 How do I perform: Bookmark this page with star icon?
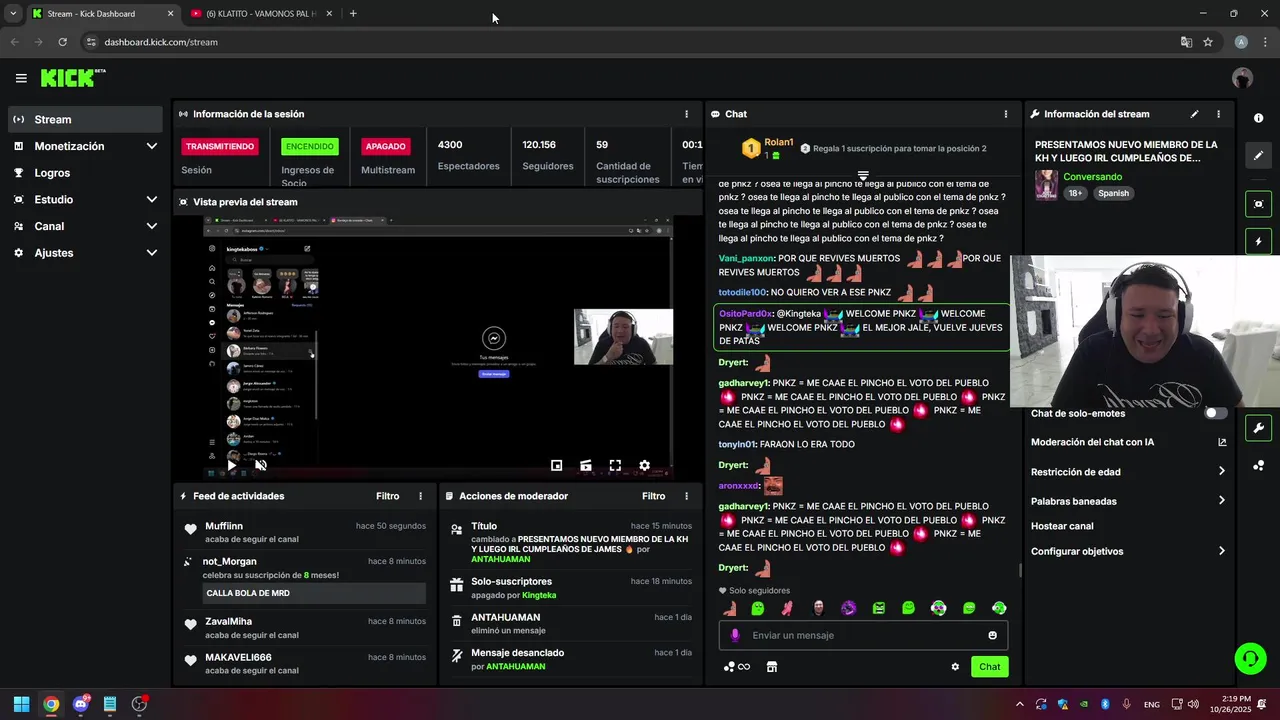(x=1208, y=42)
